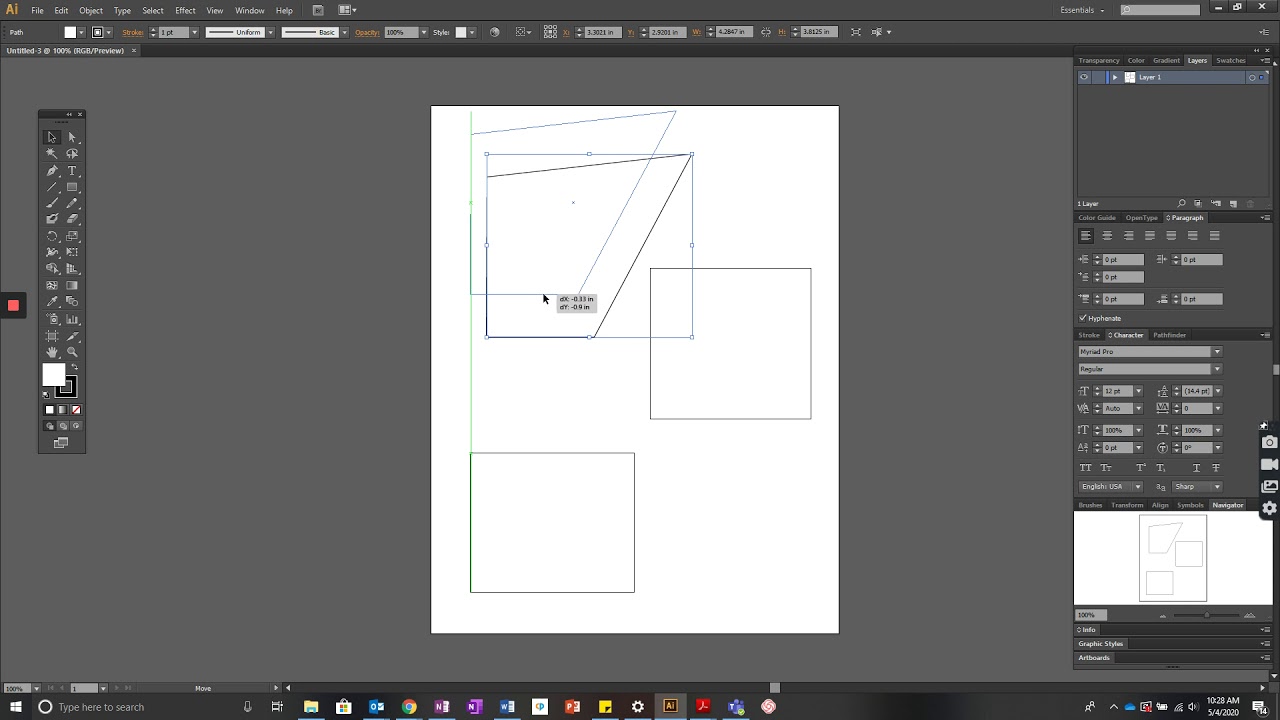Select the Zoom tool
This screenshot has height=720, width=1280.
72,352
